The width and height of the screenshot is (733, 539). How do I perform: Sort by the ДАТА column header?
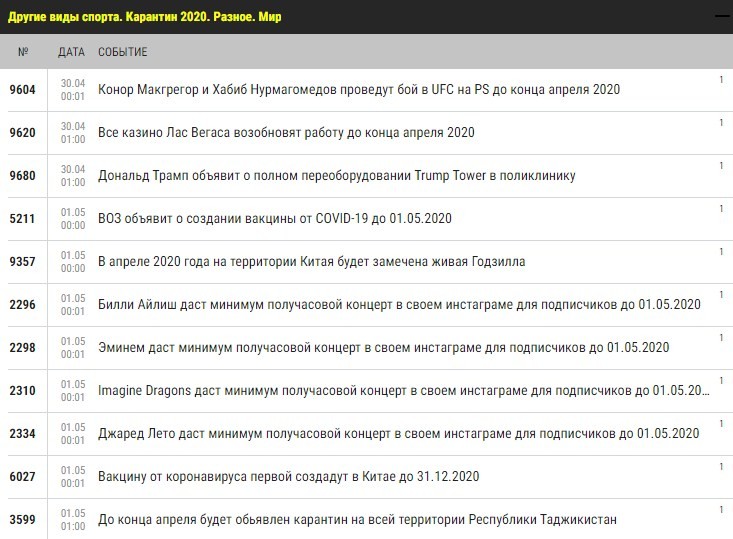(x=71, y=51)
